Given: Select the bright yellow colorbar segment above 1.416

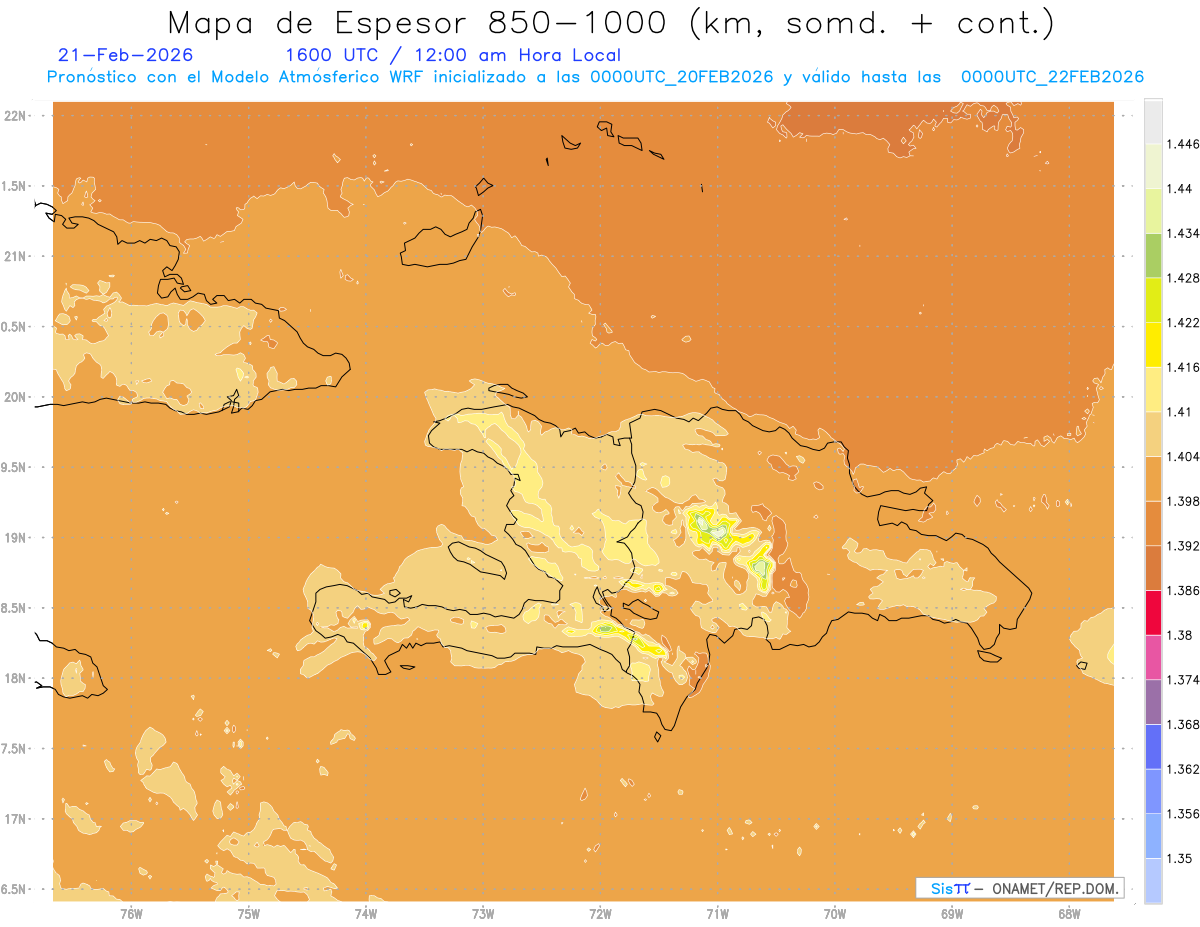Looking at the screenshot, I should click(1153, 344).
